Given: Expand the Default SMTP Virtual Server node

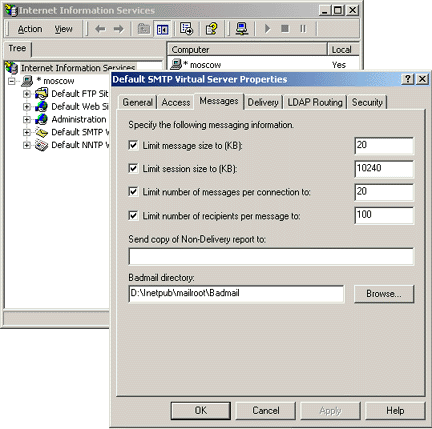Looking at the screenshot, I should point(27,132).
